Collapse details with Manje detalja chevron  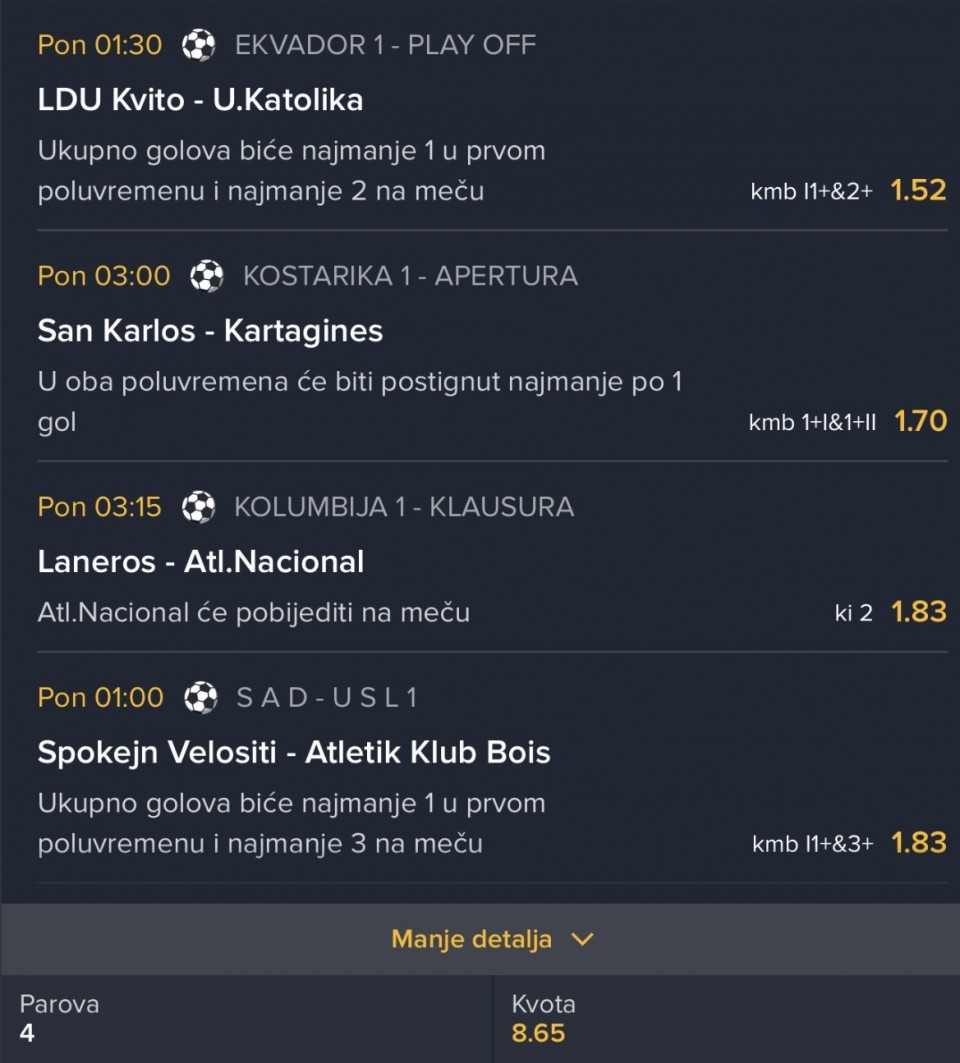pos(582,940)
